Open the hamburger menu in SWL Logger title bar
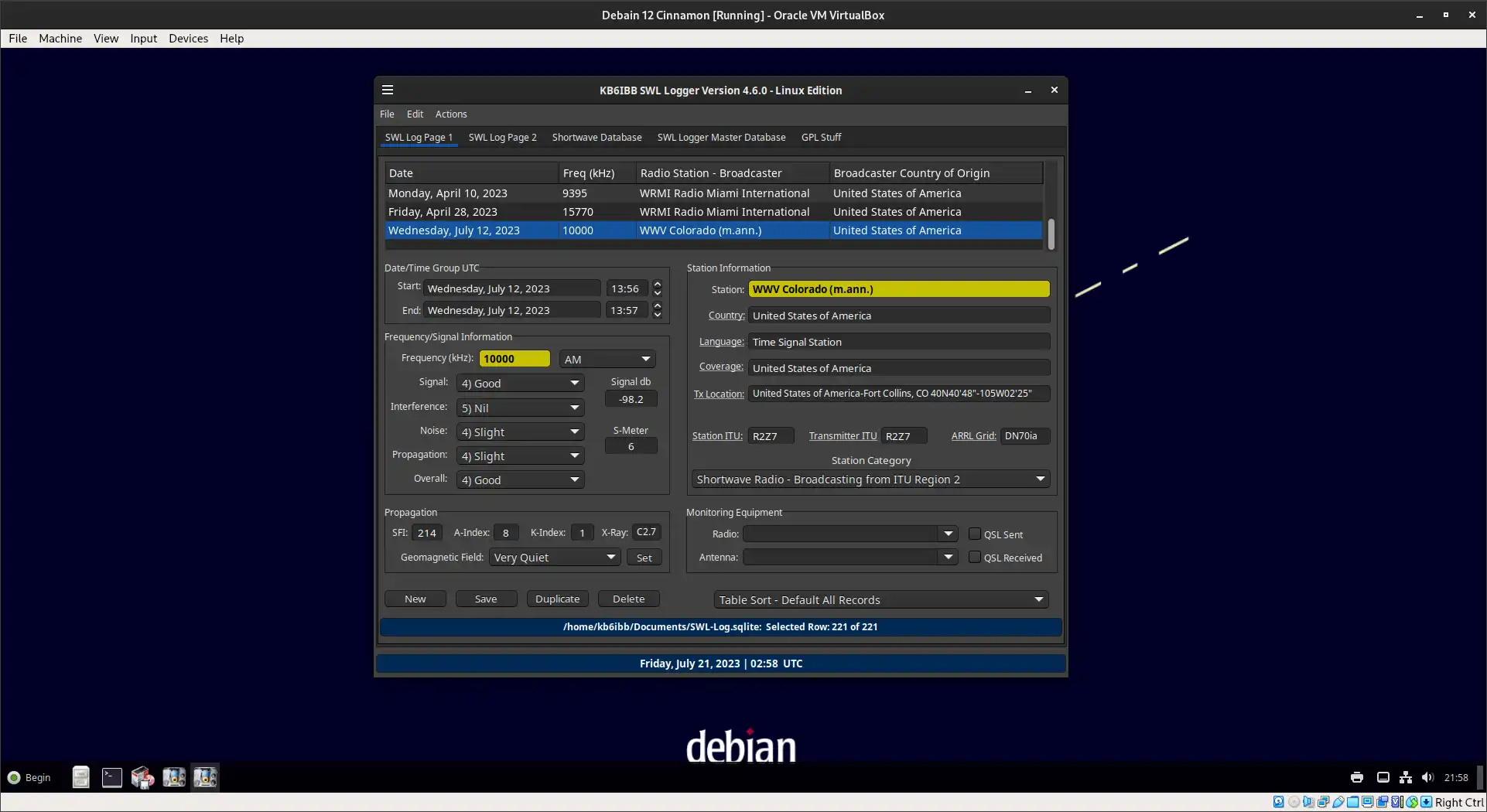The image size is (1487, 812). (388, 90)
